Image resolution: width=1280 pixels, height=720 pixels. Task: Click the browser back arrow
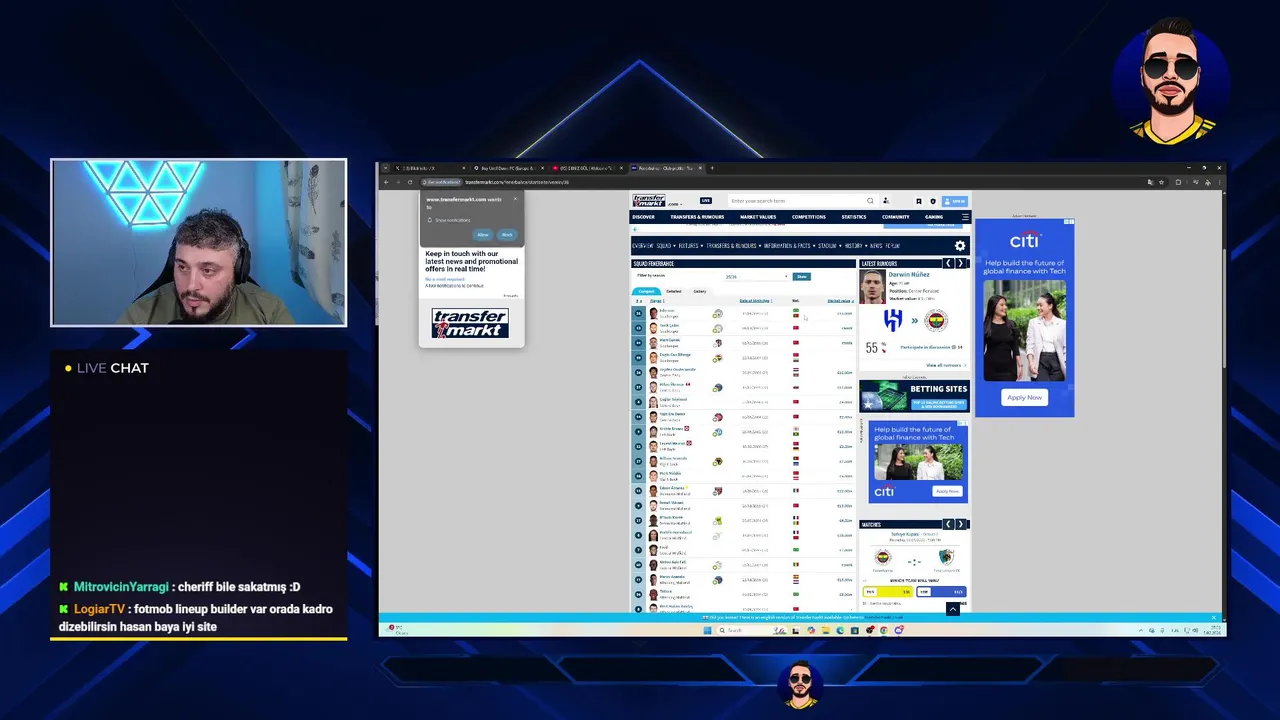coord(386,182)
